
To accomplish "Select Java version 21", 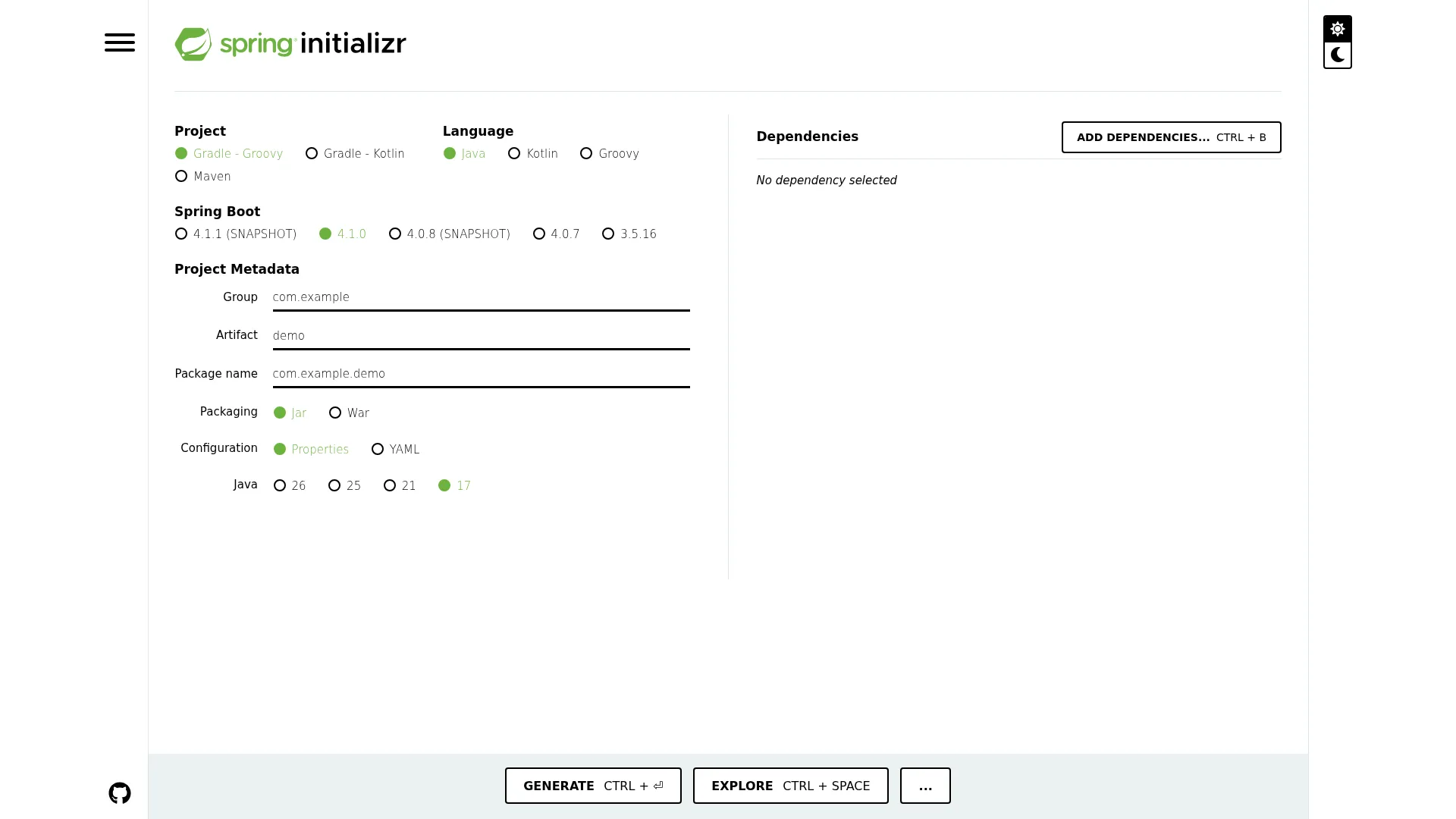I will (x=400, y=485).
